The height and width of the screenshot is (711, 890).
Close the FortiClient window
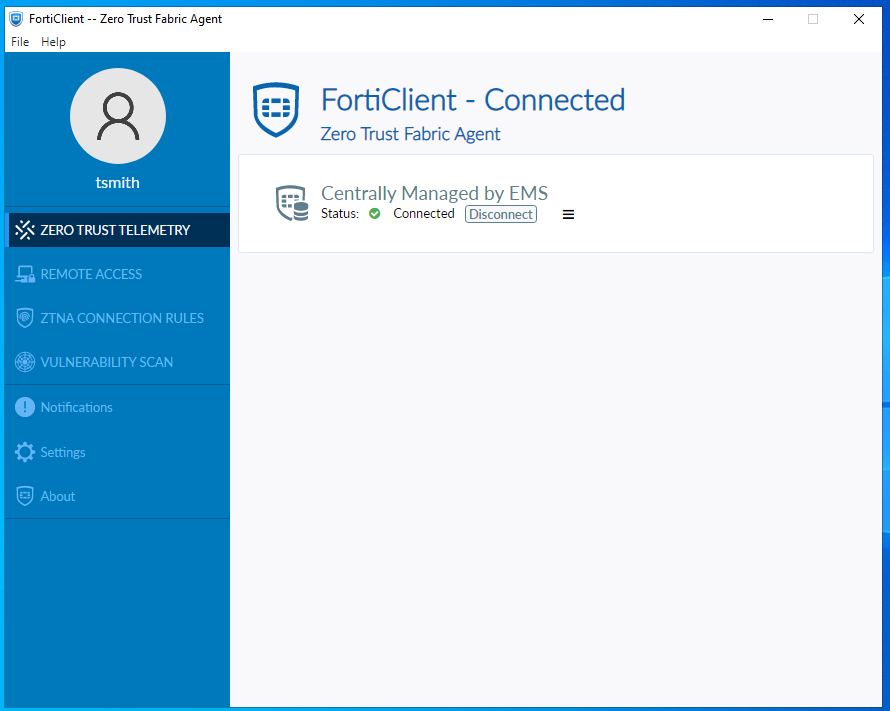859,19
